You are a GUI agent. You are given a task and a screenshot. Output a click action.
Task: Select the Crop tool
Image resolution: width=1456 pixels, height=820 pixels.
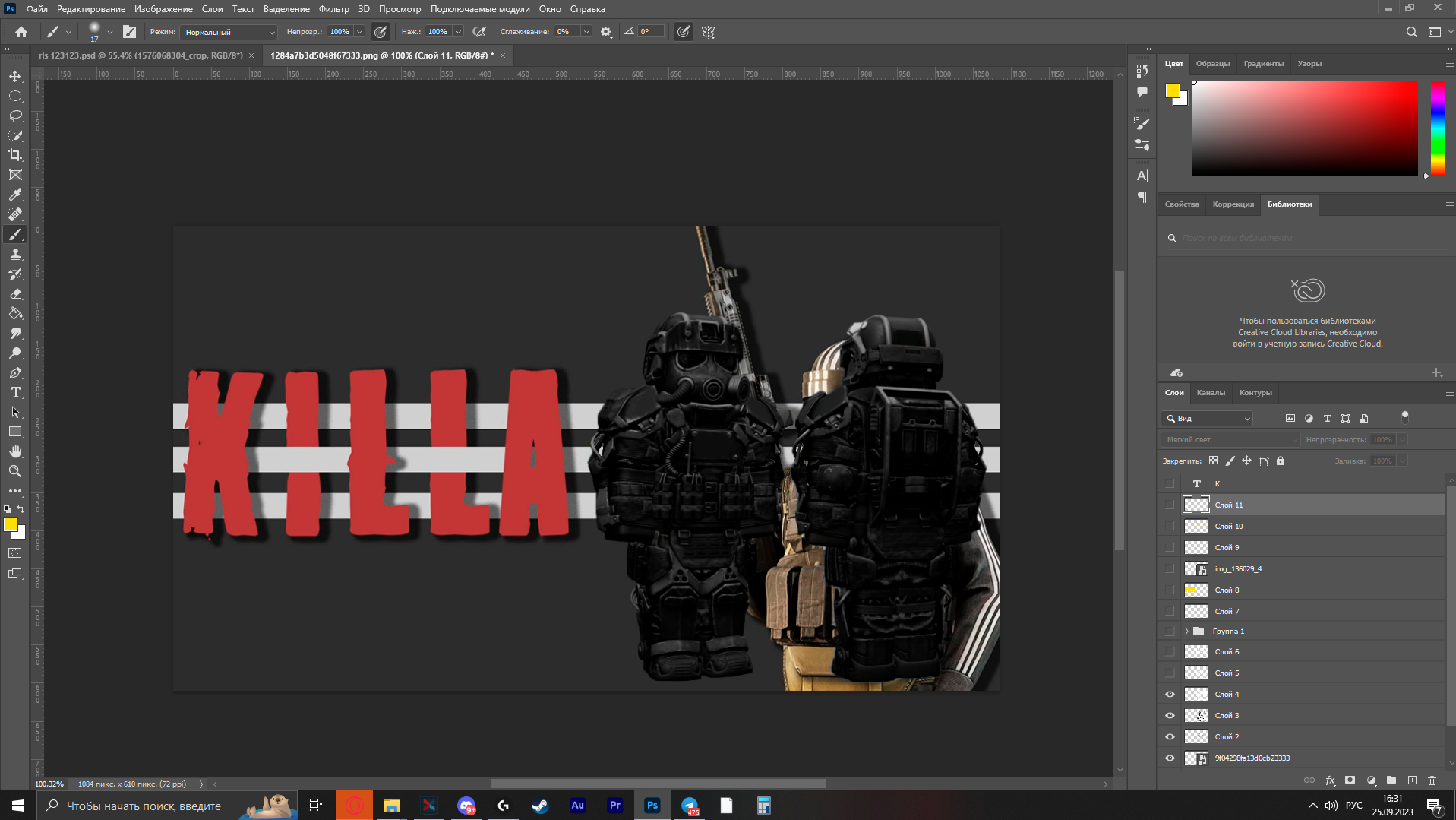coord(15,155)
